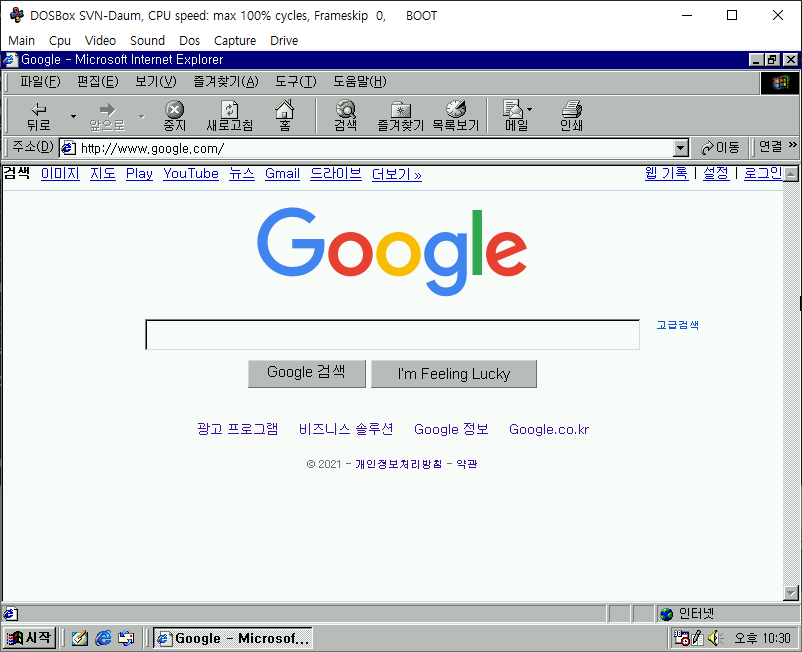Image resolution: width=802 pixels, height=652 pixels.
Task: Open DOSBox Main menu
Action: [21, 40]
